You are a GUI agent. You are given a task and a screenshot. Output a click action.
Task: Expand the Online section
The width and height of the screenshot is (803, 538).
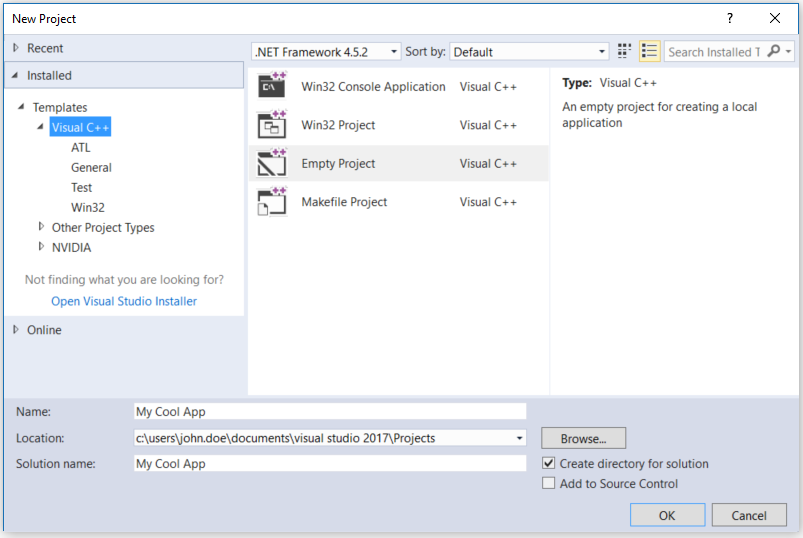(16, 329)
